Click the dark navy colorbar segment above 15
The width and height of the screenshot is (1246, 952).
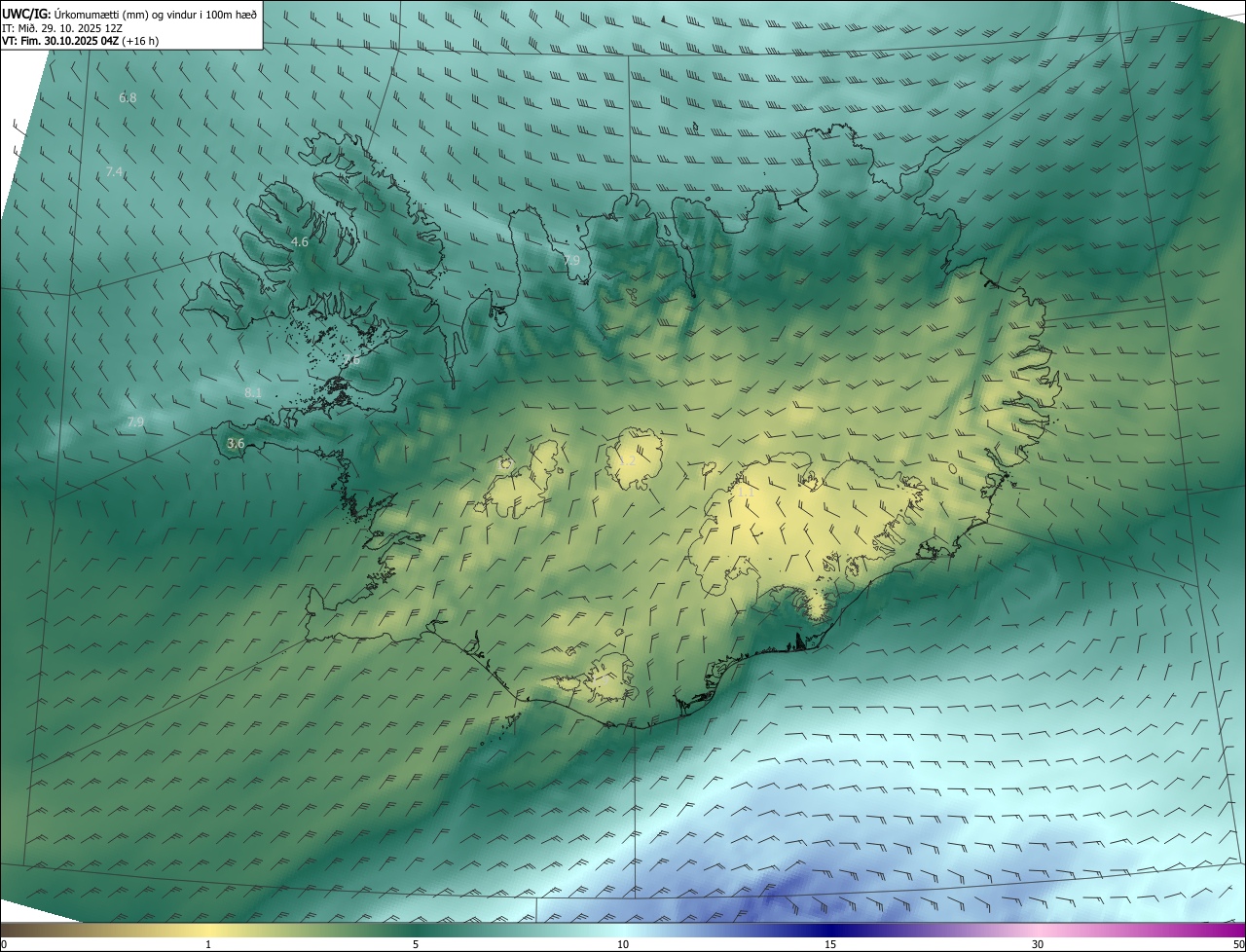(830, 930)
